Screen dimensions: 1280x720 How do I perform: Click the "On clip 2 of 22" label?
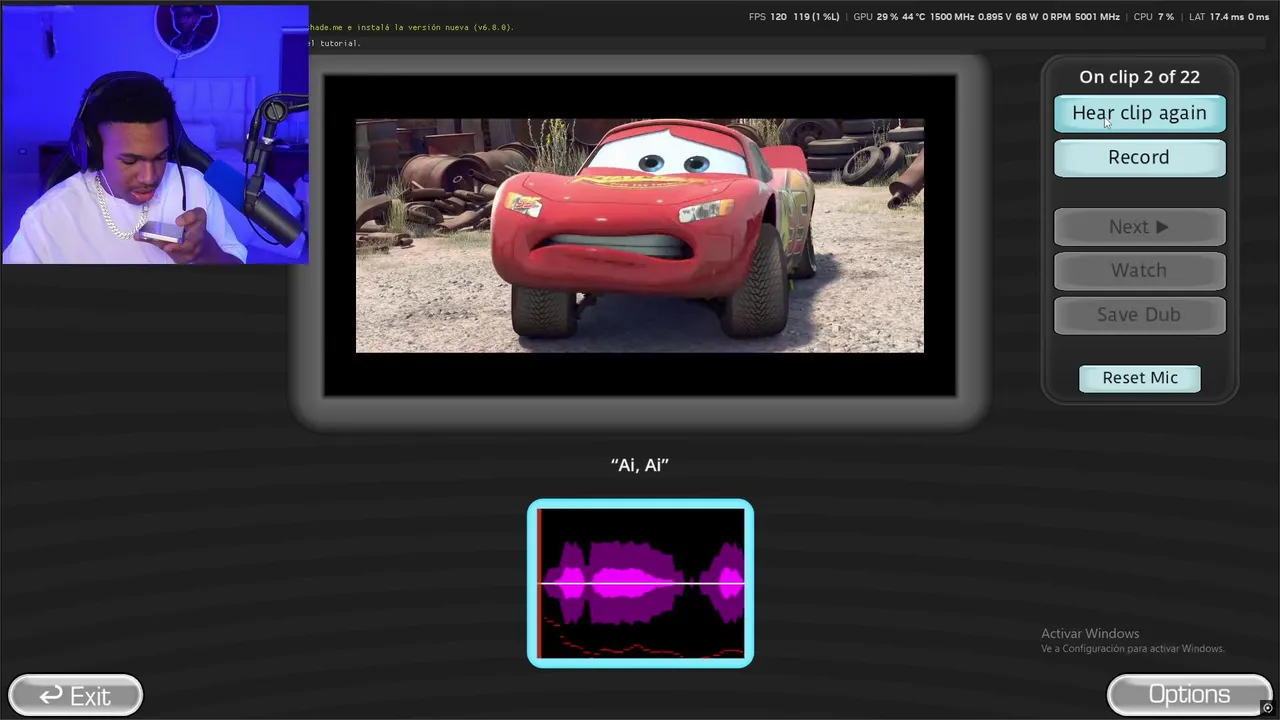click(x=1139, y=77)
